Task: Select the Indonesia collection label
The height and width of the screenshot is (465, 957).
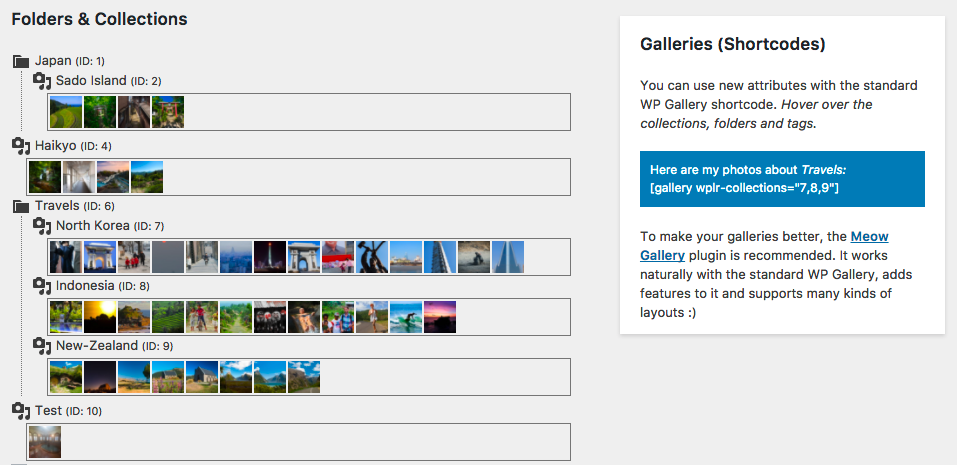Action: click(x=85, y=285)
